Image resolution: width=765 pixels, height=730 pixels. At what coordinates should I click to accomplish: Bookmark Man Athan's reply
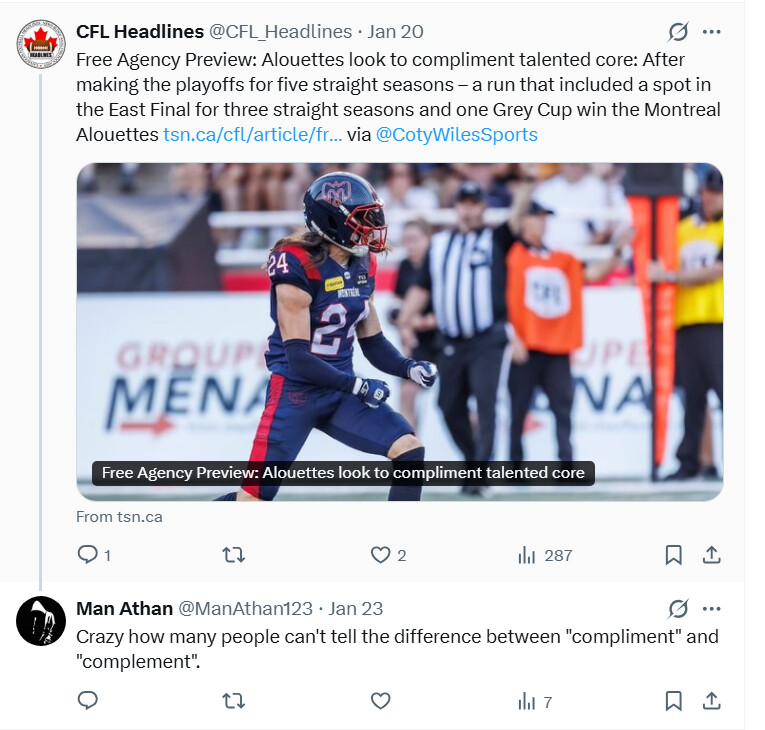[x=674, y=700]
